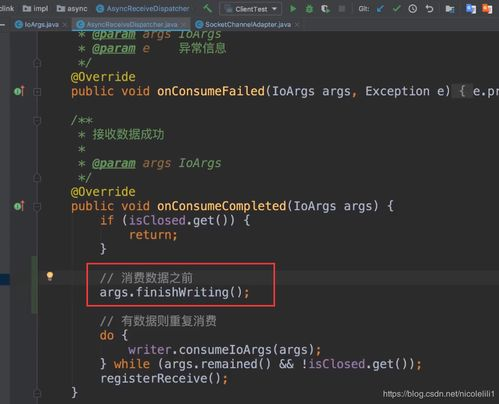Place the cursor in args.finishWriting() line
This screenshot has height=404, width=499.
(x=174, y=292)
